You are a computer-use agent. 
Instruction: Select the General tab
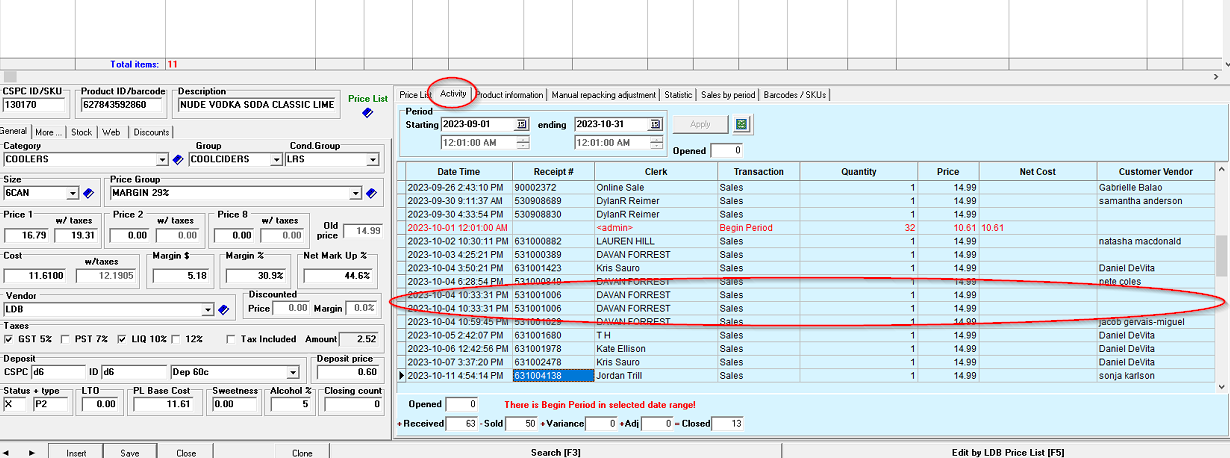(14, 131)
